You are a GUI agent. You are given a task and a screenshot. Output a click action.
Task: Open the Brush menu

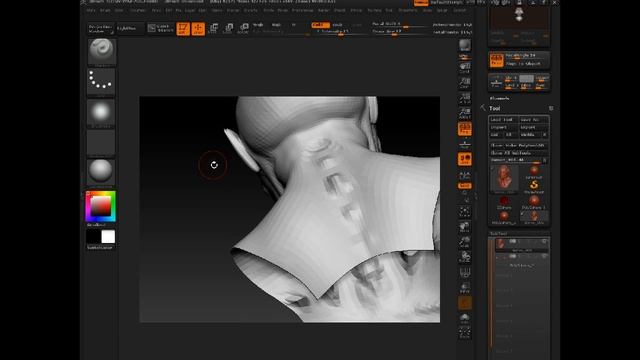pyautogui.click(x=105, y=10)
